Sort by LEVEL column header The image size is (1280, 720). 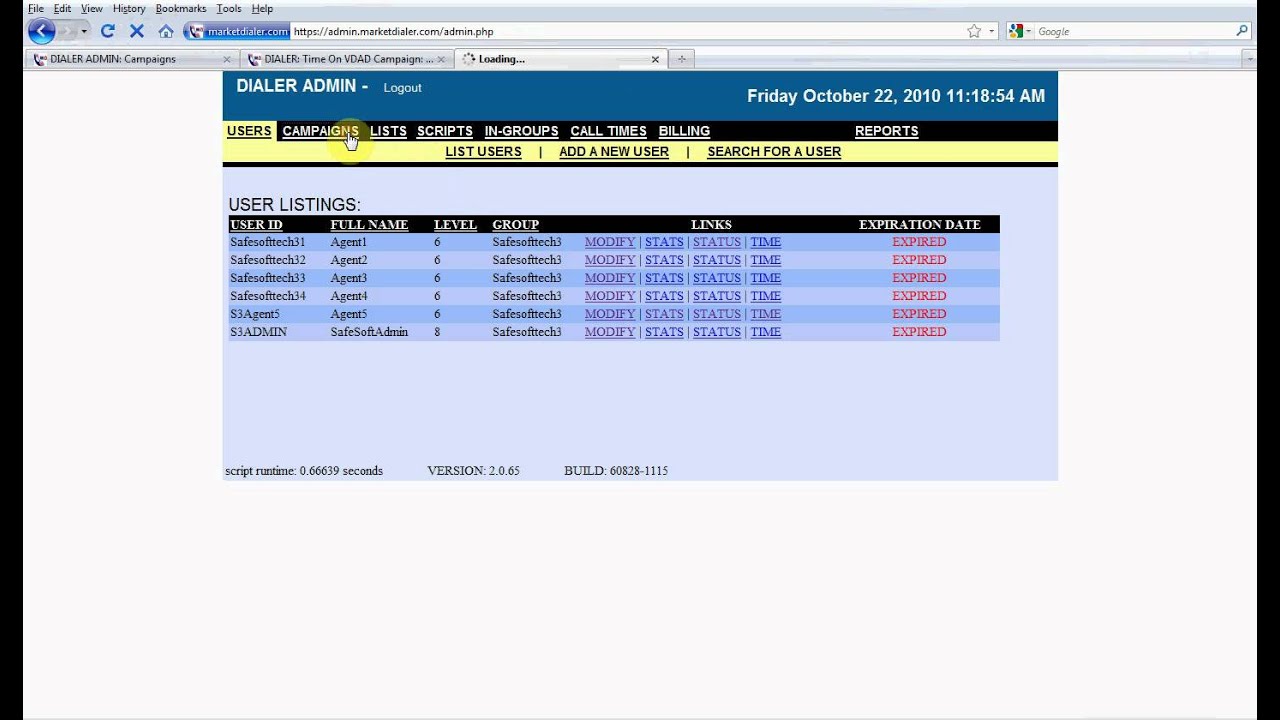455,225
